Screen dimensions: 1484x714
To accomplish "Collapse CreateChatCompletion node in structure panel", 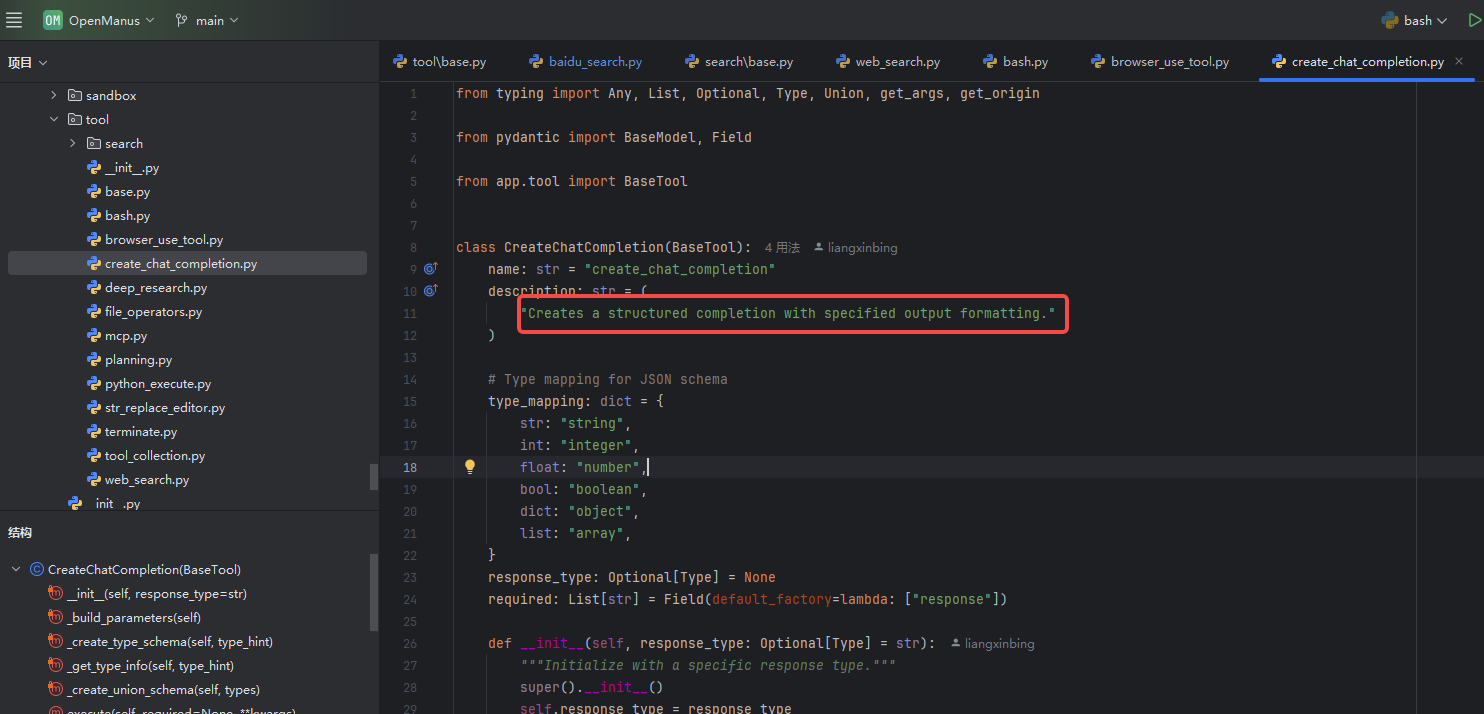I will pos(16,570).
